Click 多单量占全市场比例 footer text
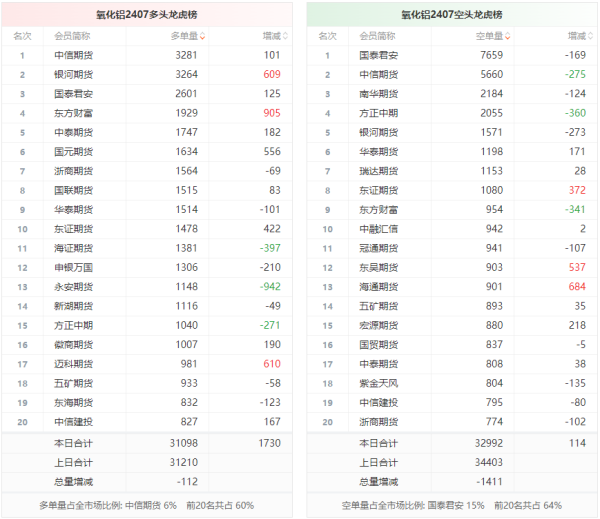 147,506
